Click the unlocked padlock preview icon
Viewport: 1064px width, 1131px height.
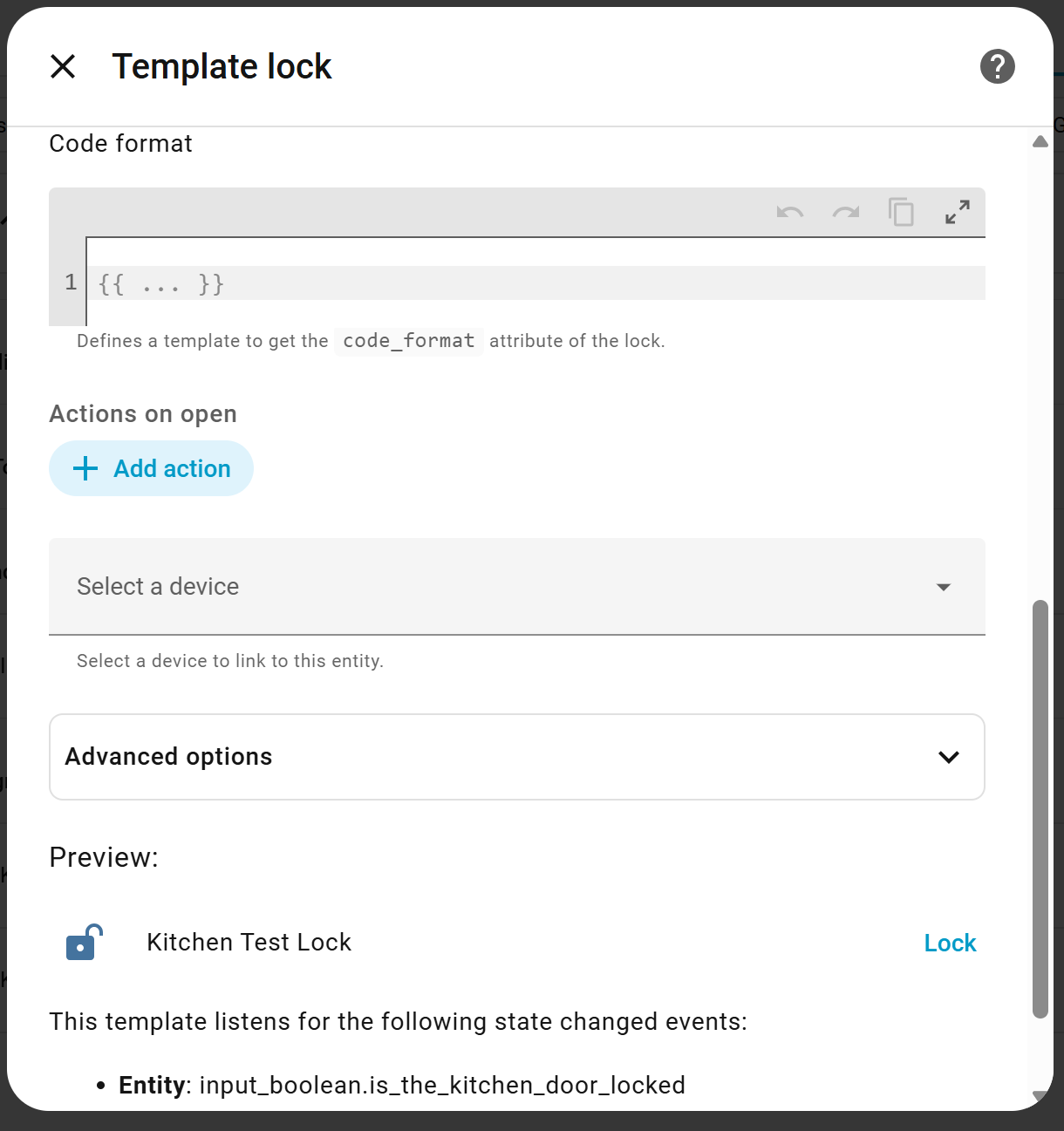84,943
